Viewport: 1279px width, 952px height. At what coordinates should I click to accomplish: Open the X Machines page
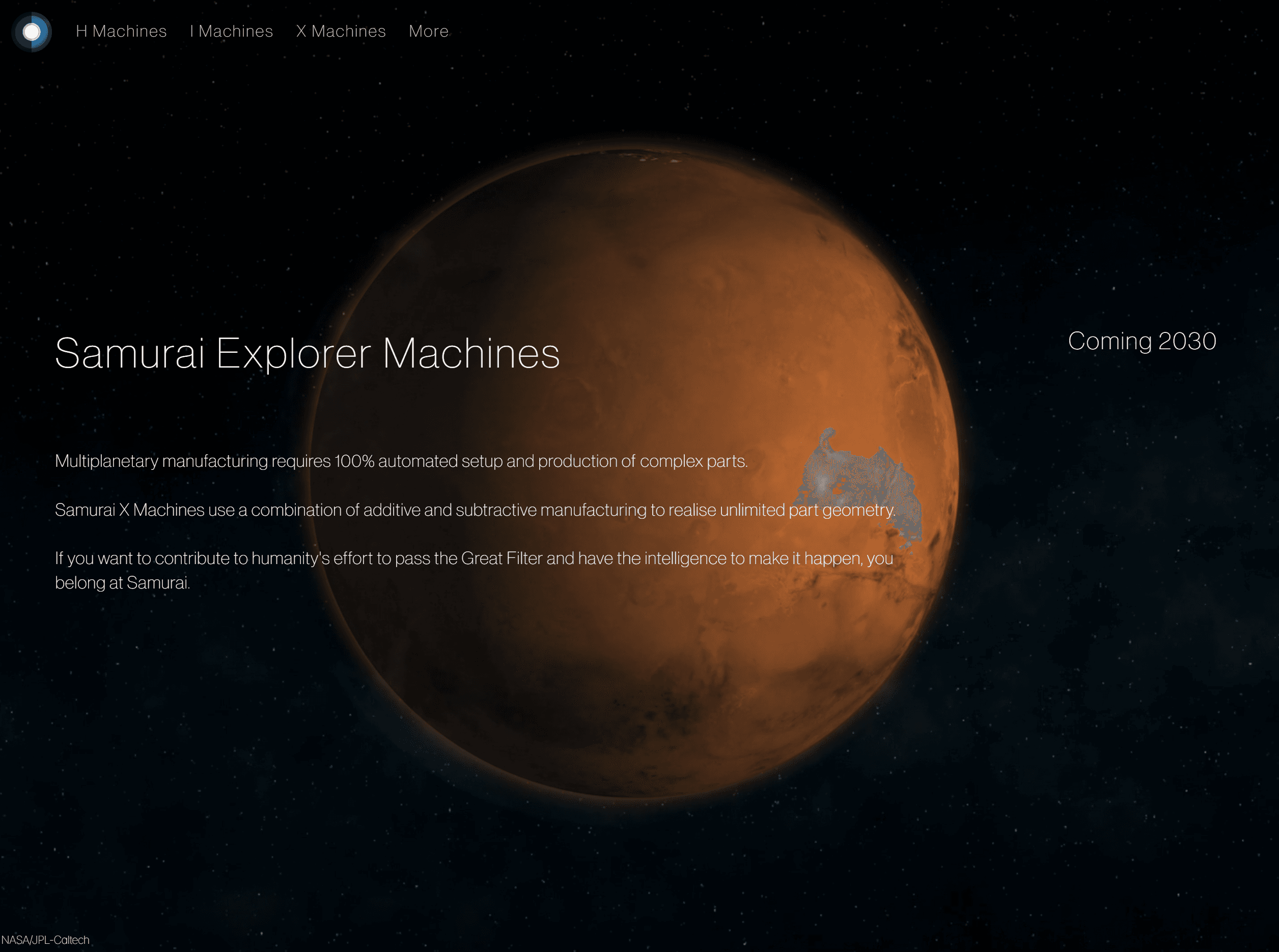[341, 31]
